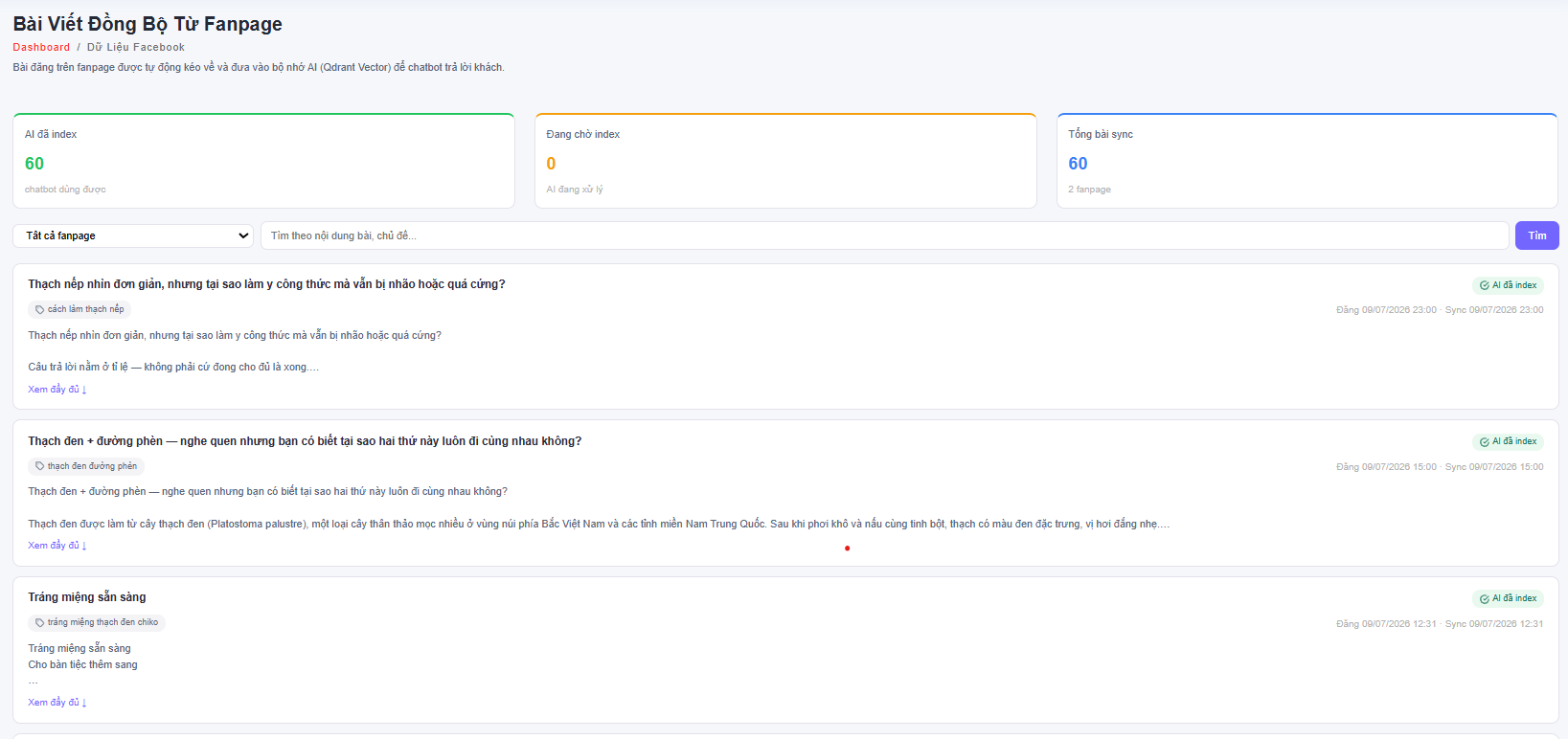This screenshot has height=739, width=1568.
Task: Click tag icon beside thạch đen đường phèn
Action: (x=40, y=466)
